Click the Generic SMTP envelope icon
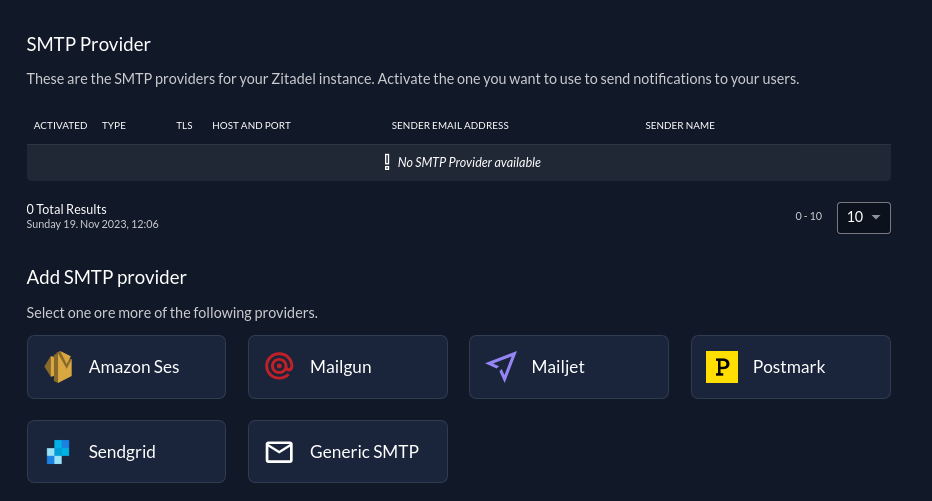This screenshot has width=932, height=501. pos(279,452)
